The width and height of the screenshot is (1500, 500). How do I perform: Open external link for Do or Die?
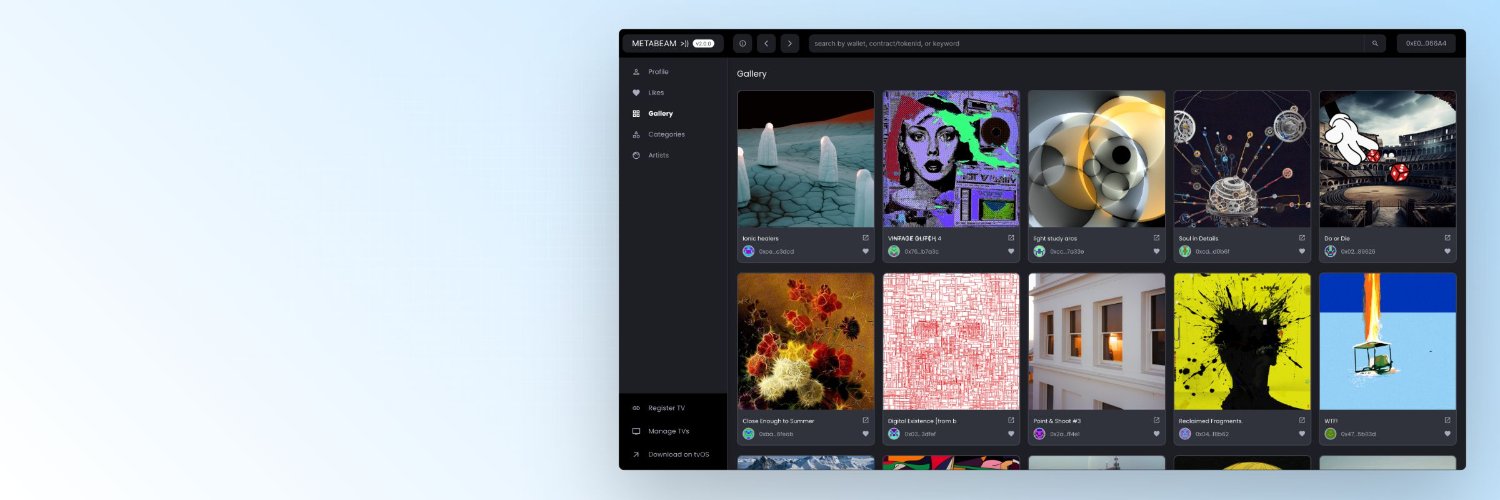1447,238
